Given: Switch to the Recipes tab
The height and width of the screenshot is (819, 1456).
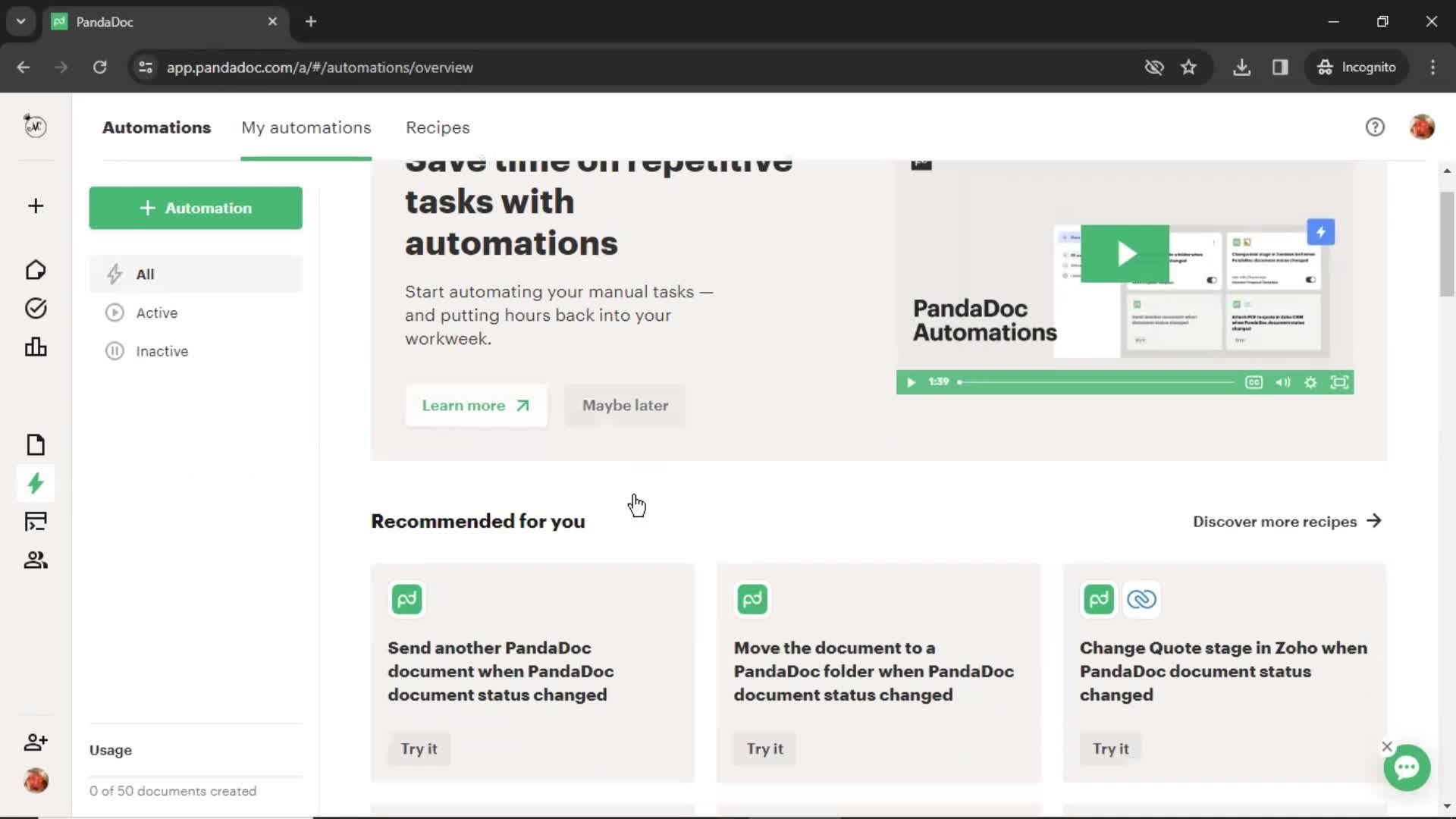Looking at the screenshot, I should (x=437, y=127).
